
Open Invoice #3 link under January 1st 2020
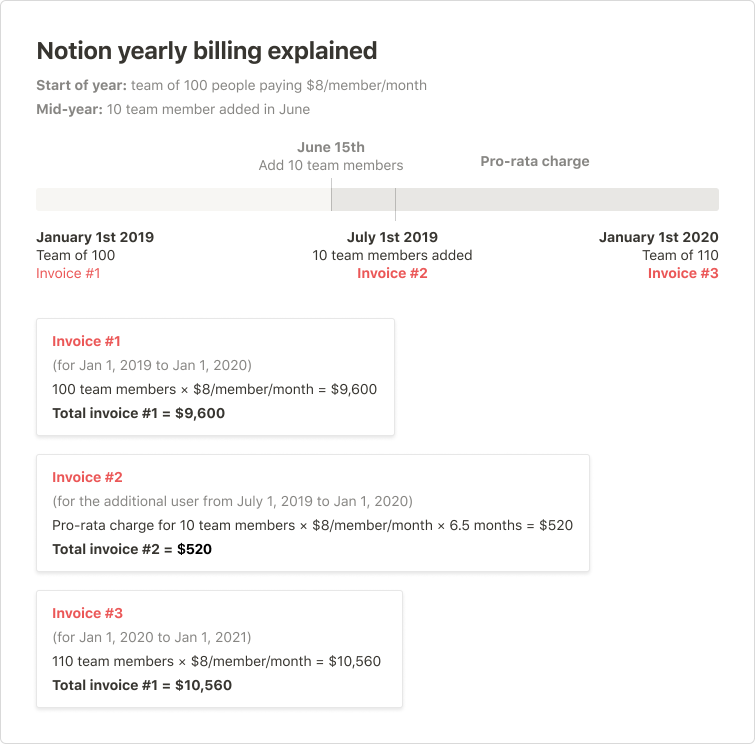[x=682, y=273]
